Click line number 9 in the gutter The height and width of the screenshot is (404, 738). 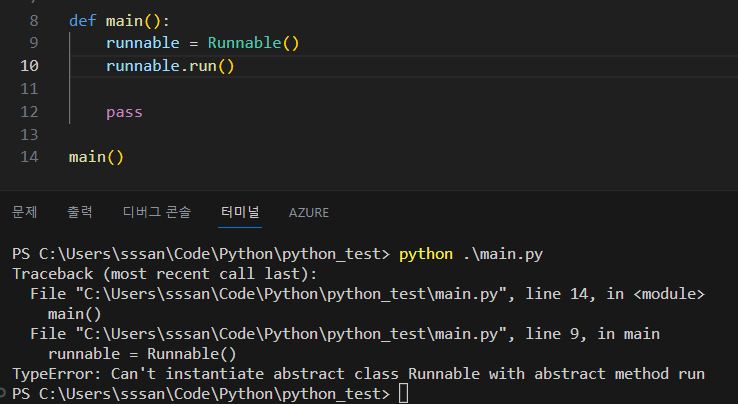click(34, 43)
